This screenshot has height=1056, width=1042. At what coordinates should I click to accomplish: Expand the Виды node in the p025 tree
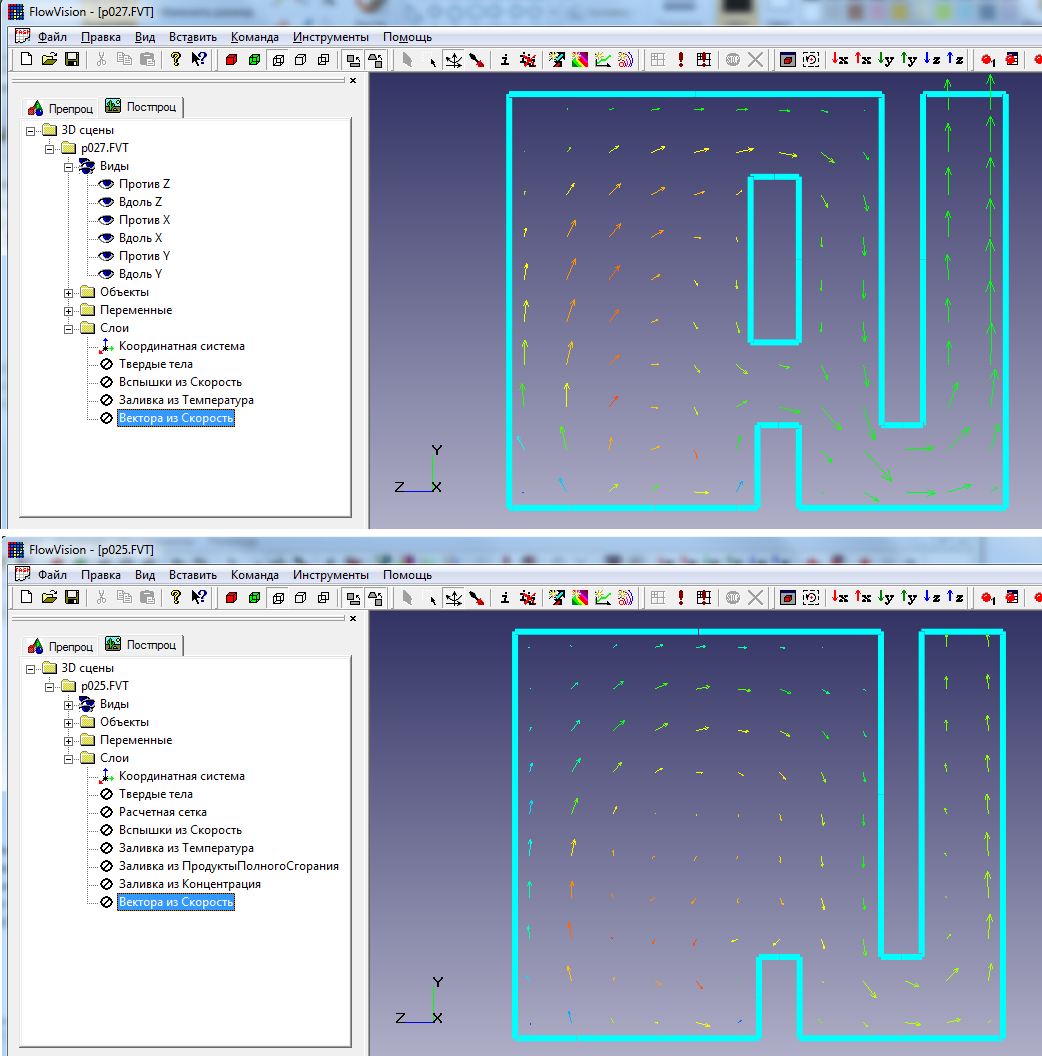point(69,704)
